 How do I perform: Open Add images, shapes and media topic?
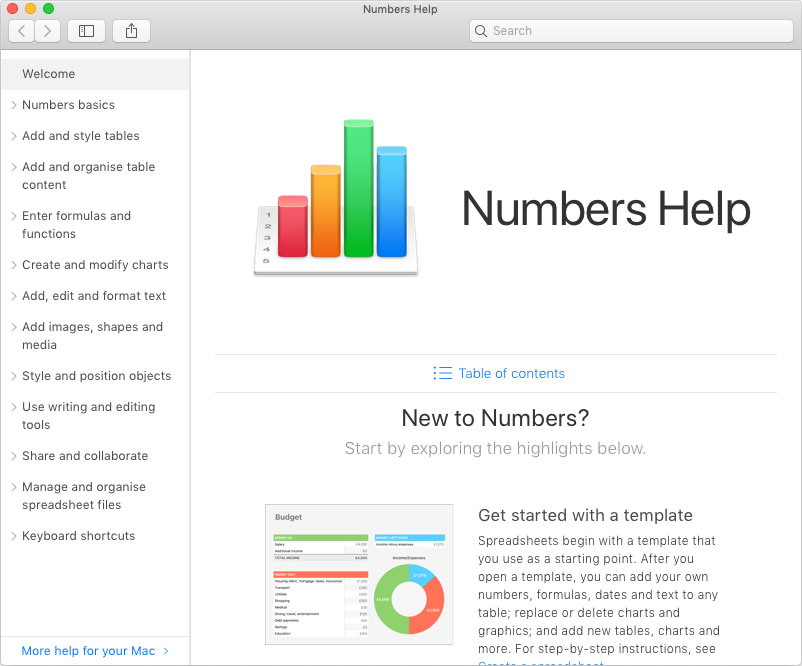[x=93, y=336]
